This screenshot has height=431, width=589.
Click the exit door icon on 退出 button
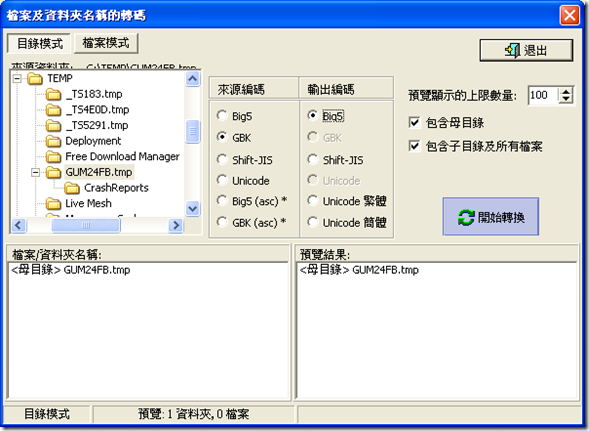coord(513,50)
